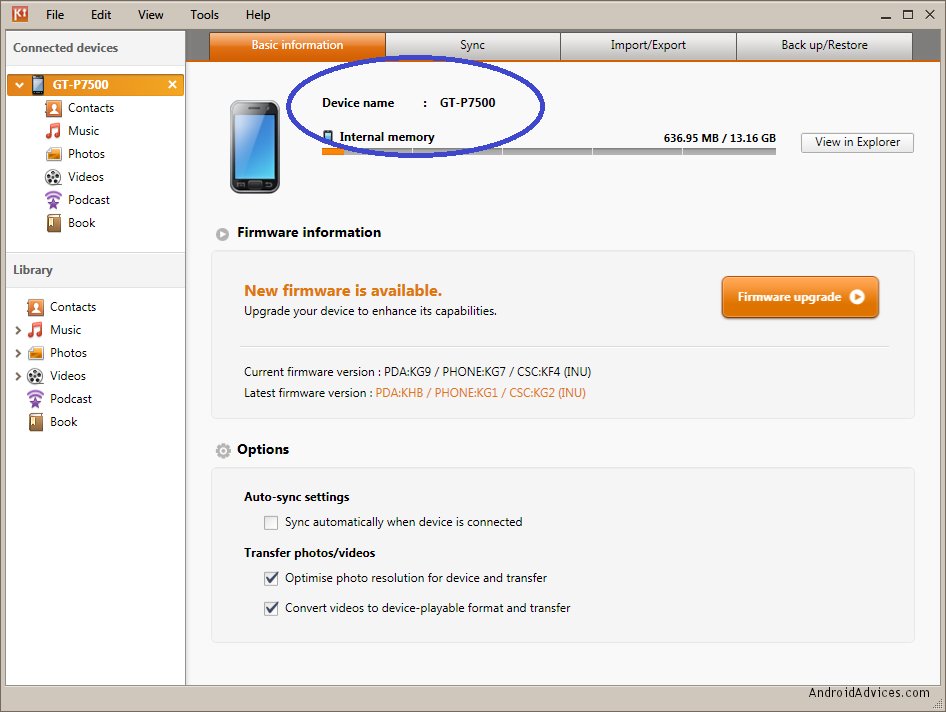Image resolution: width=946 pixels, height=712 pixels.
Task: Expand the Library Photos tree node
Action: 18,353
